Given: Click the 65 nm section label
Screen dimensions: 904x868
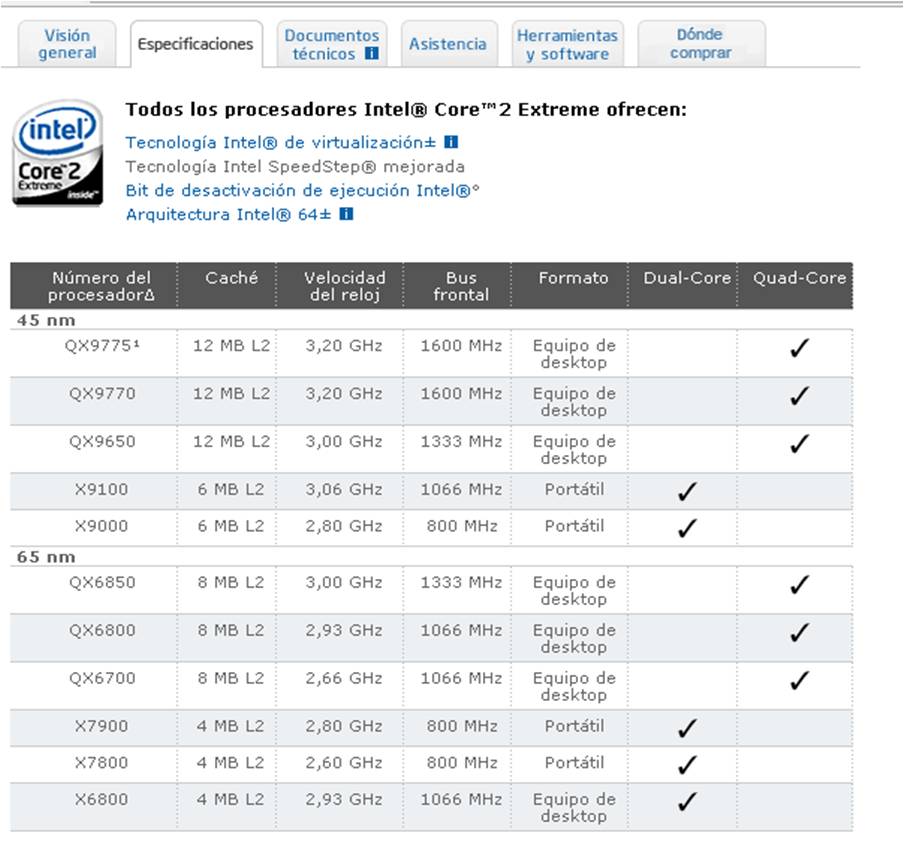Looking at the screenshot, I should point(46,557).
